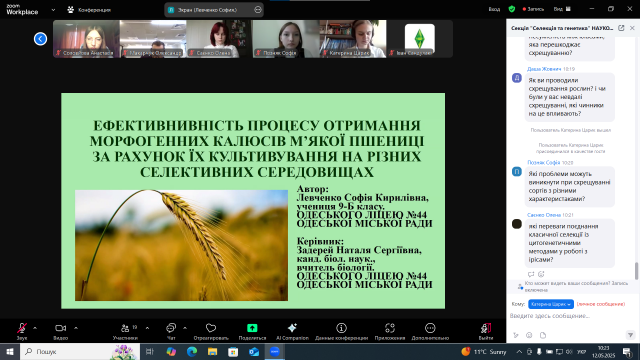Click the green encryption shield icon
This screenshot has height=360, width=640.
(x=512, y=9)
